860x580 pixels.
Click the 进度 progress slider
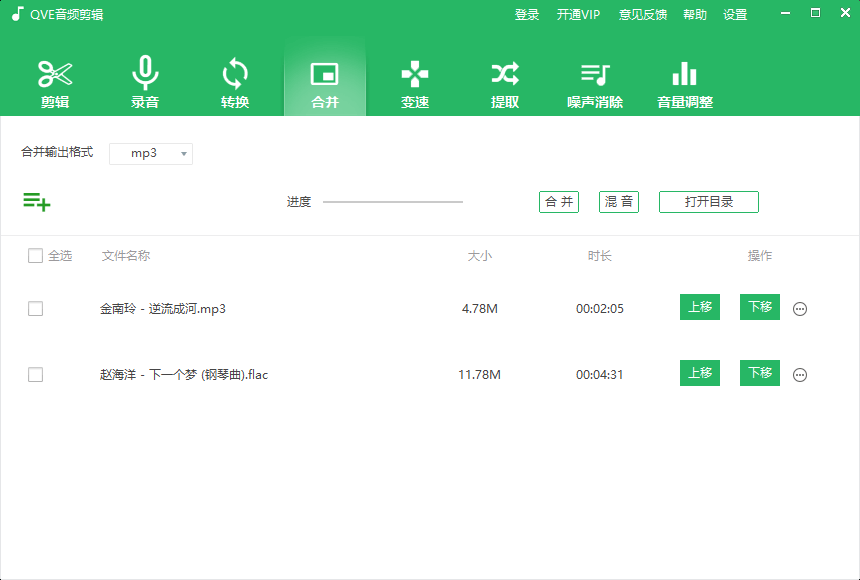tap(392, 201)
